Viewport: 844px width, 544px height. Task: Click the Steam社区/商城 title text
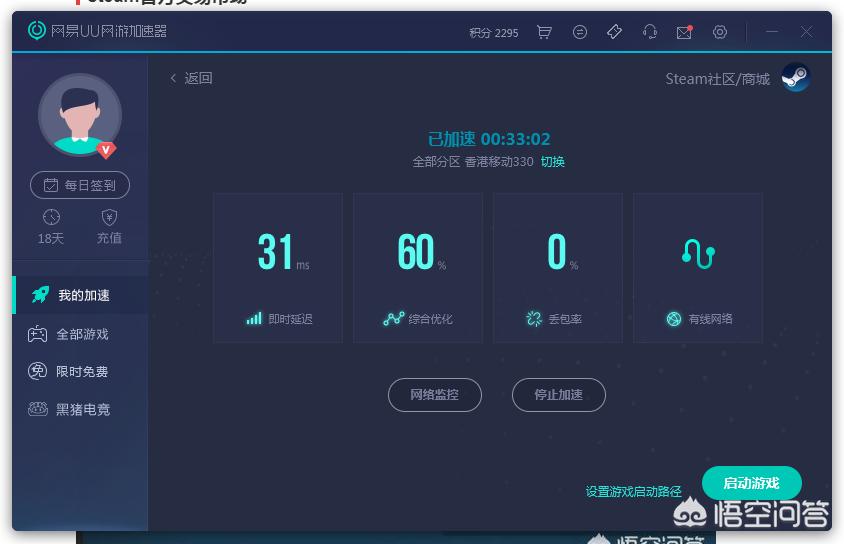718,79
